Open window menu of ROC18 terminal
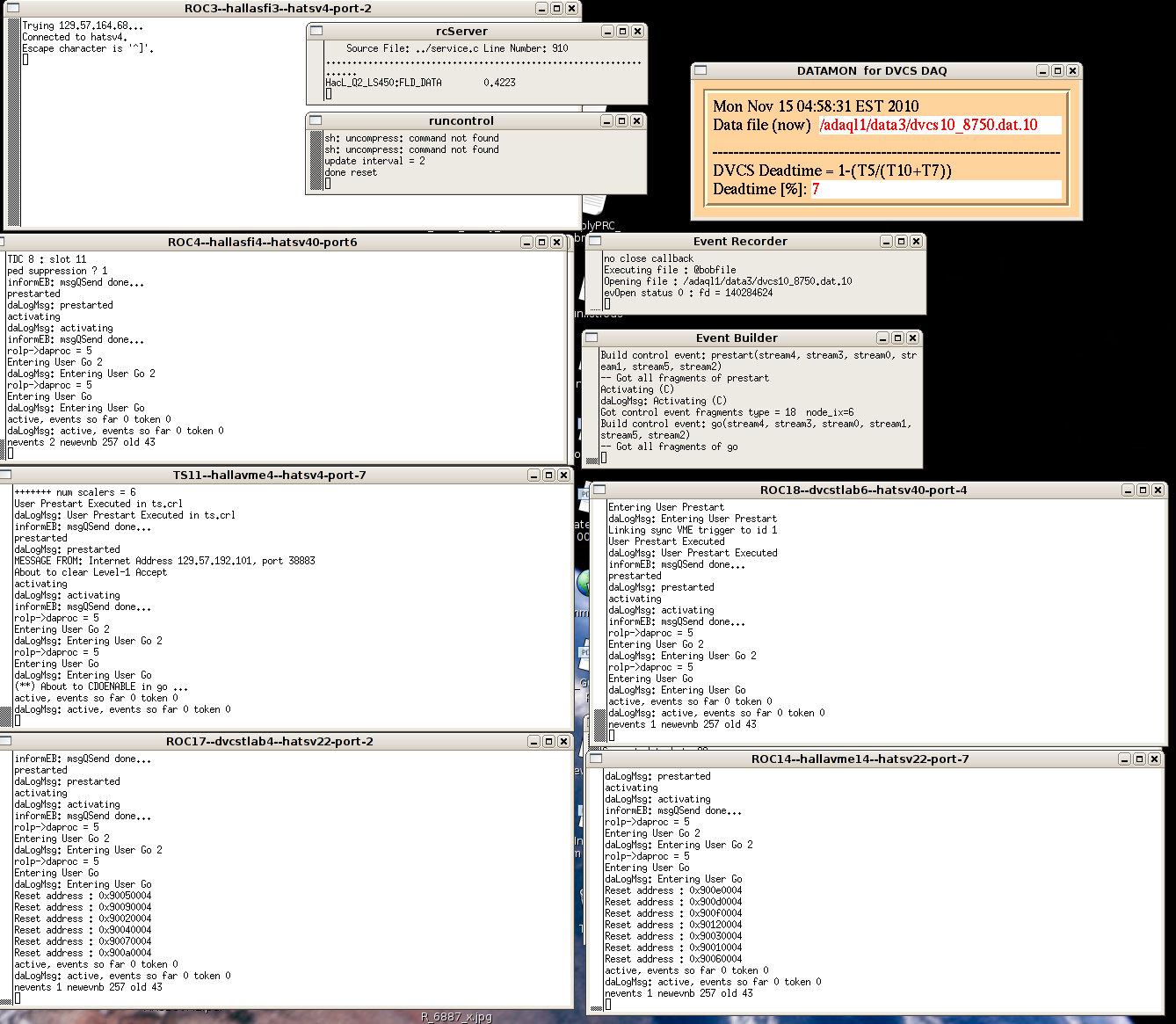This screenshot has width=1176, height=1024. click(x=599, y=490)
